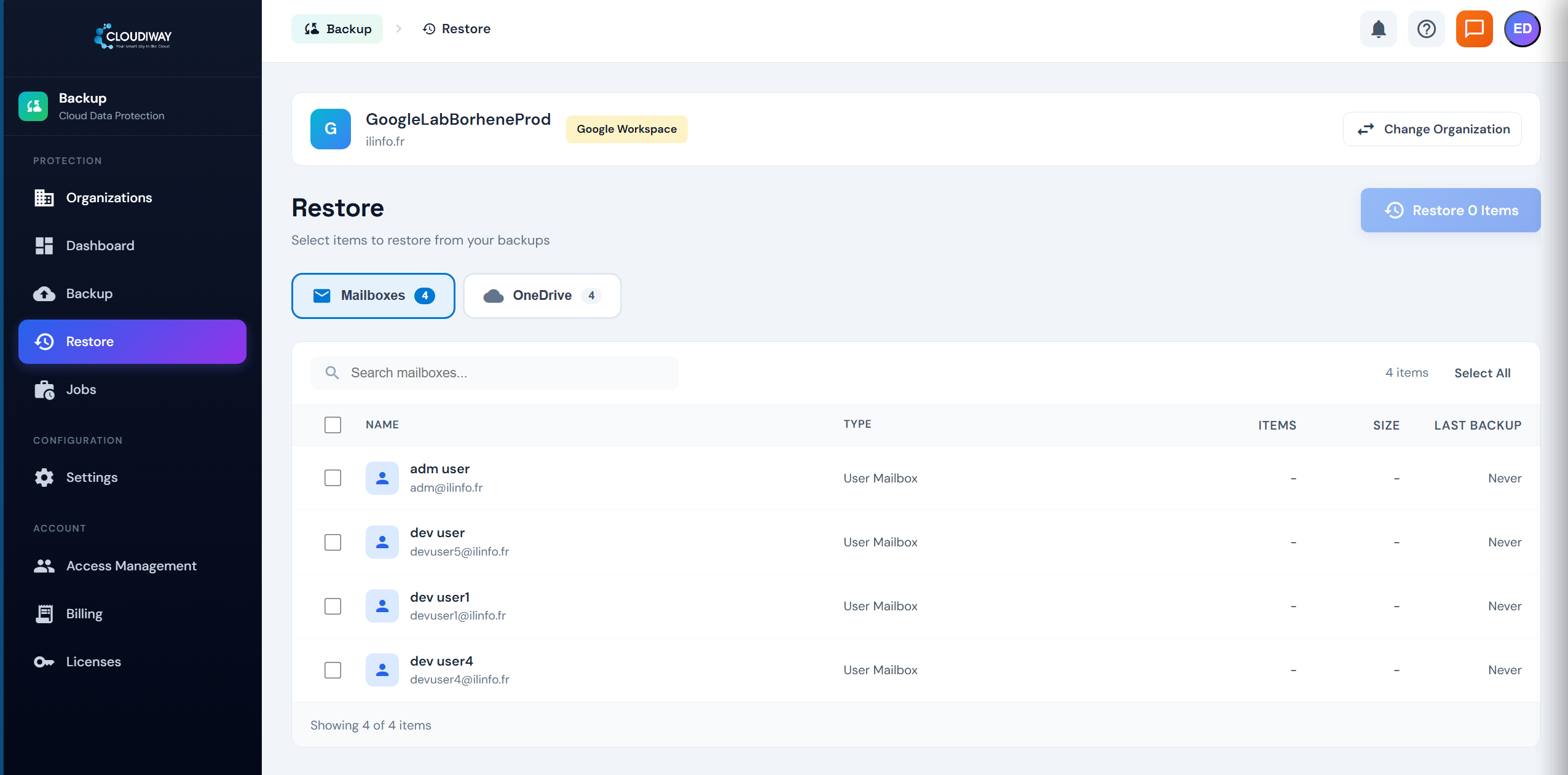The height and width of the screenshot is (775, 1568).
Task: Click the Backup cloud upload icon
Action: 44,294
